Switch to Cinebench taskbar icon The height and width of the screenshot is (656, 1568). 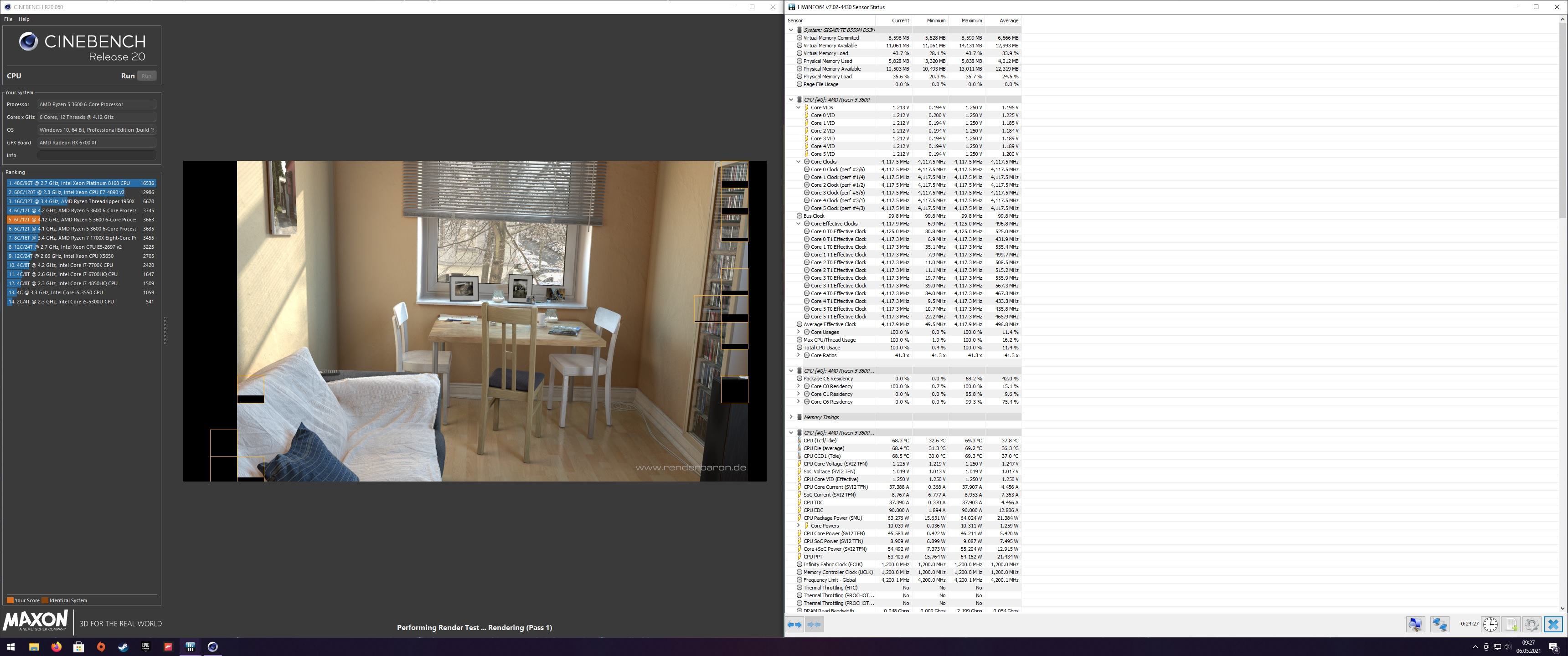click(x=212, y=647)
